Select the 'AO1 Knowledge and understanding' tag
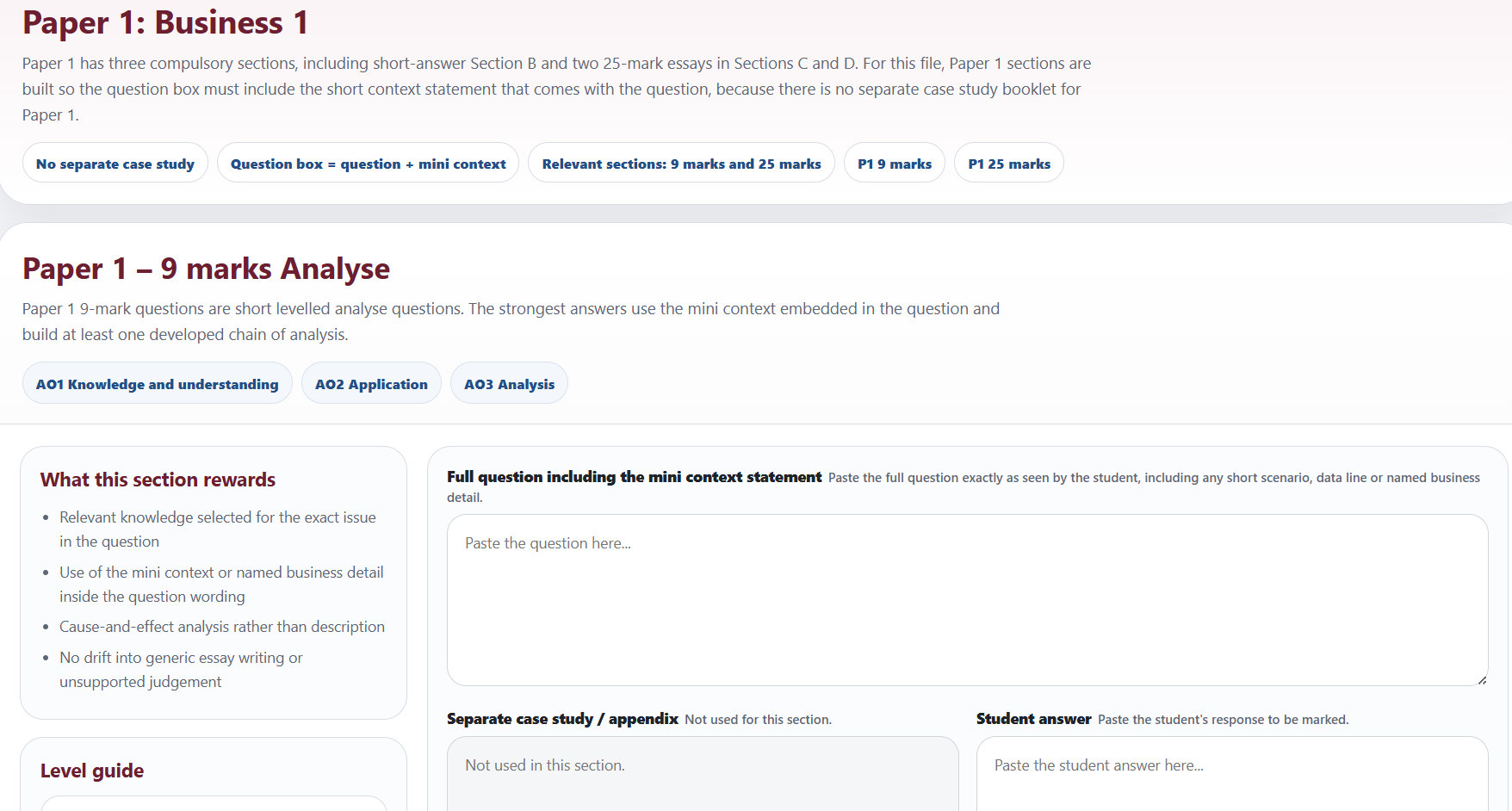 tap(157, 384)
